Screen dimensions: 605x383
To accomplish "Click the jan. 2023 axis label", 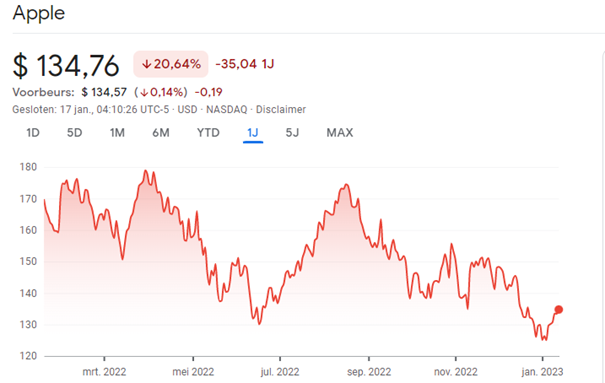I will [542, 372].
